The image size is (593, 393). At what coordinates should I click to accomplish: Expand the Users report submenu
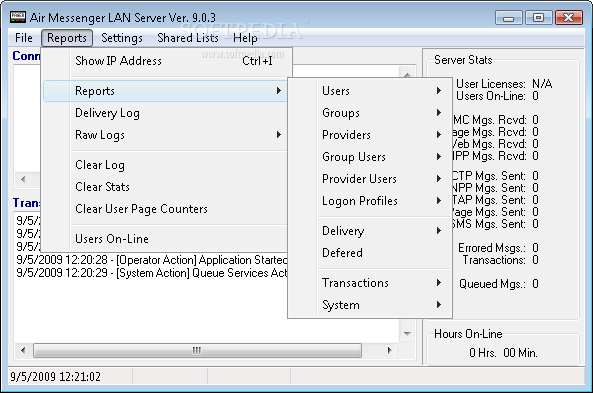pyautogui.click(x=370, y=91)
